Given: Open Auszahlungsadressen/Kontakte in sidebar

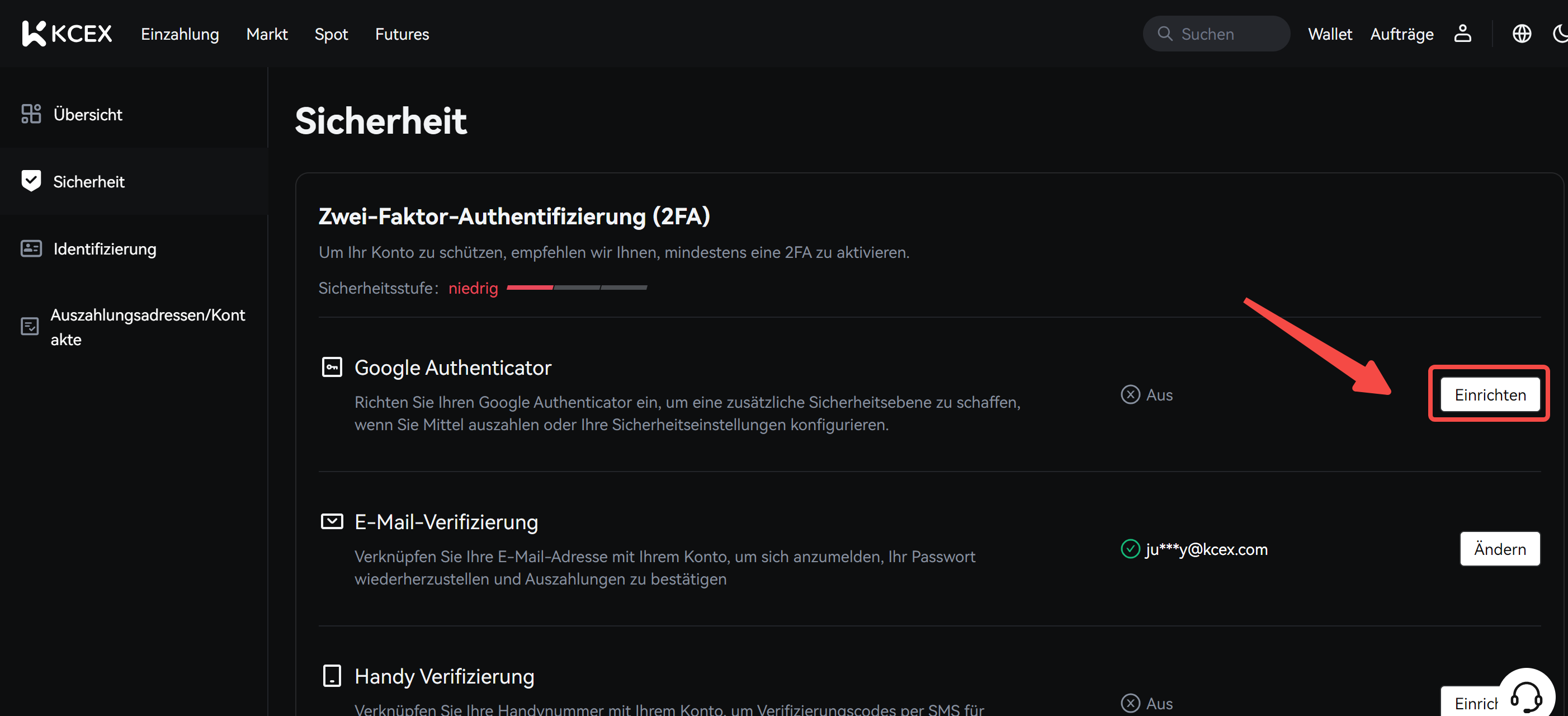Looking at the screenshot, I should click(147, 327).
